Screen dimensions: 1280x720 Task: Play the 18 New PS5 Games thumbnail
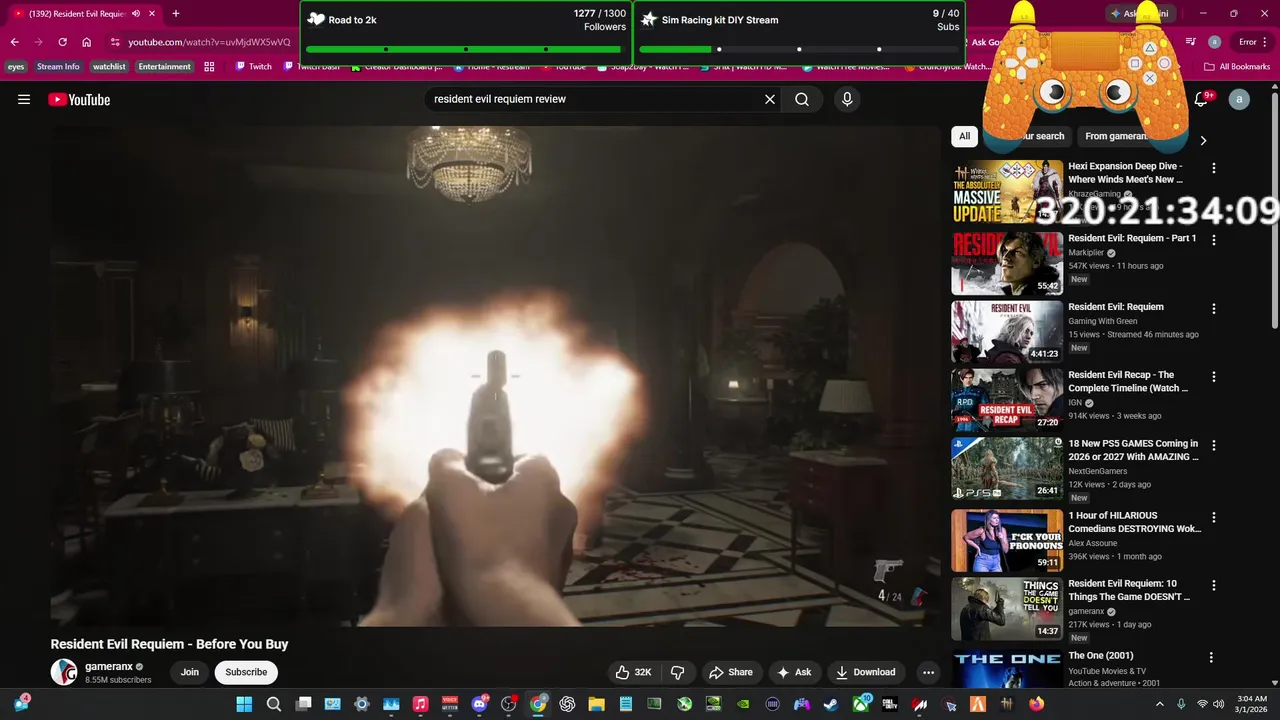click(x=1007, y=468)
